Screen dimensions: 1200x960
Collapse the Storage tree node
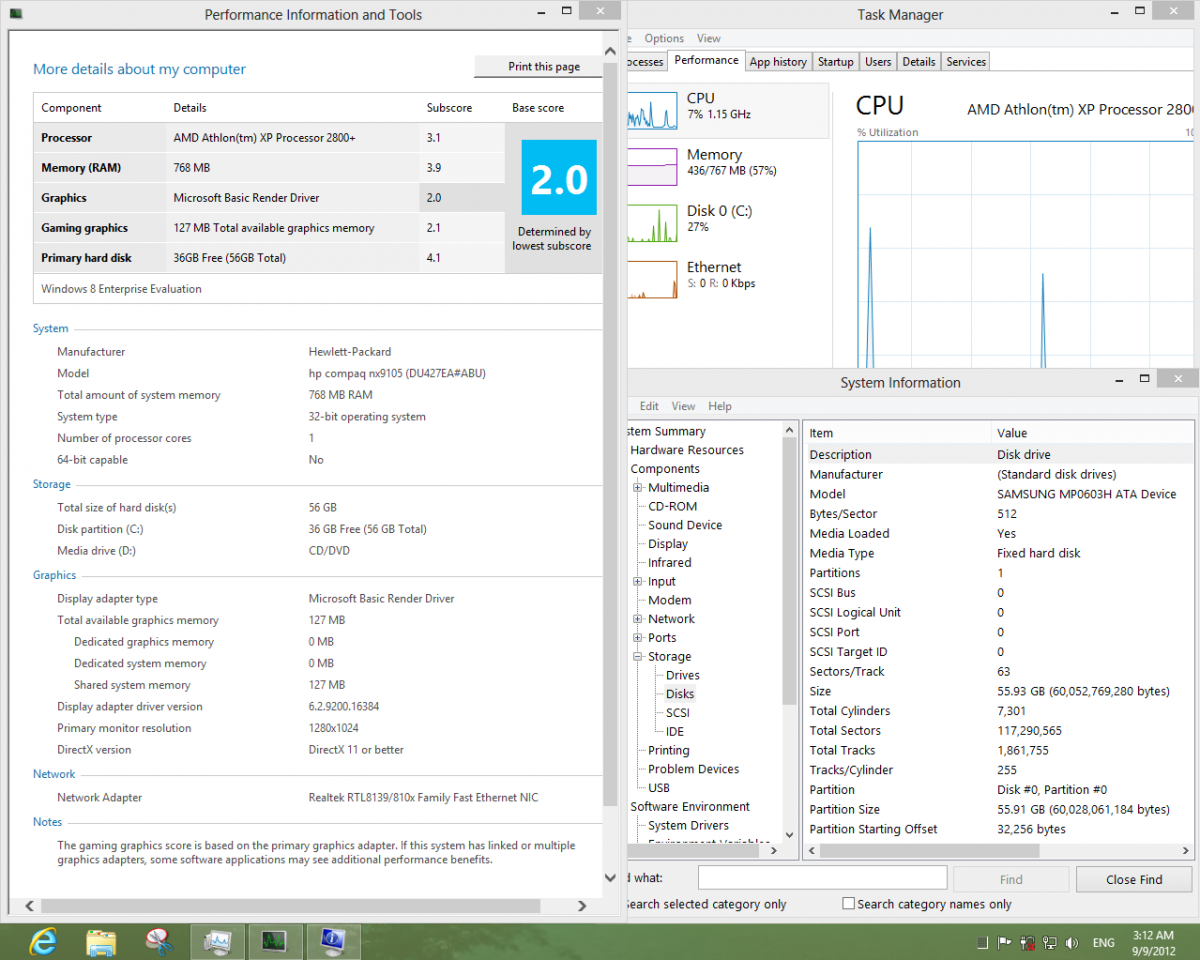pyautogui.click(x=638, y=657)
